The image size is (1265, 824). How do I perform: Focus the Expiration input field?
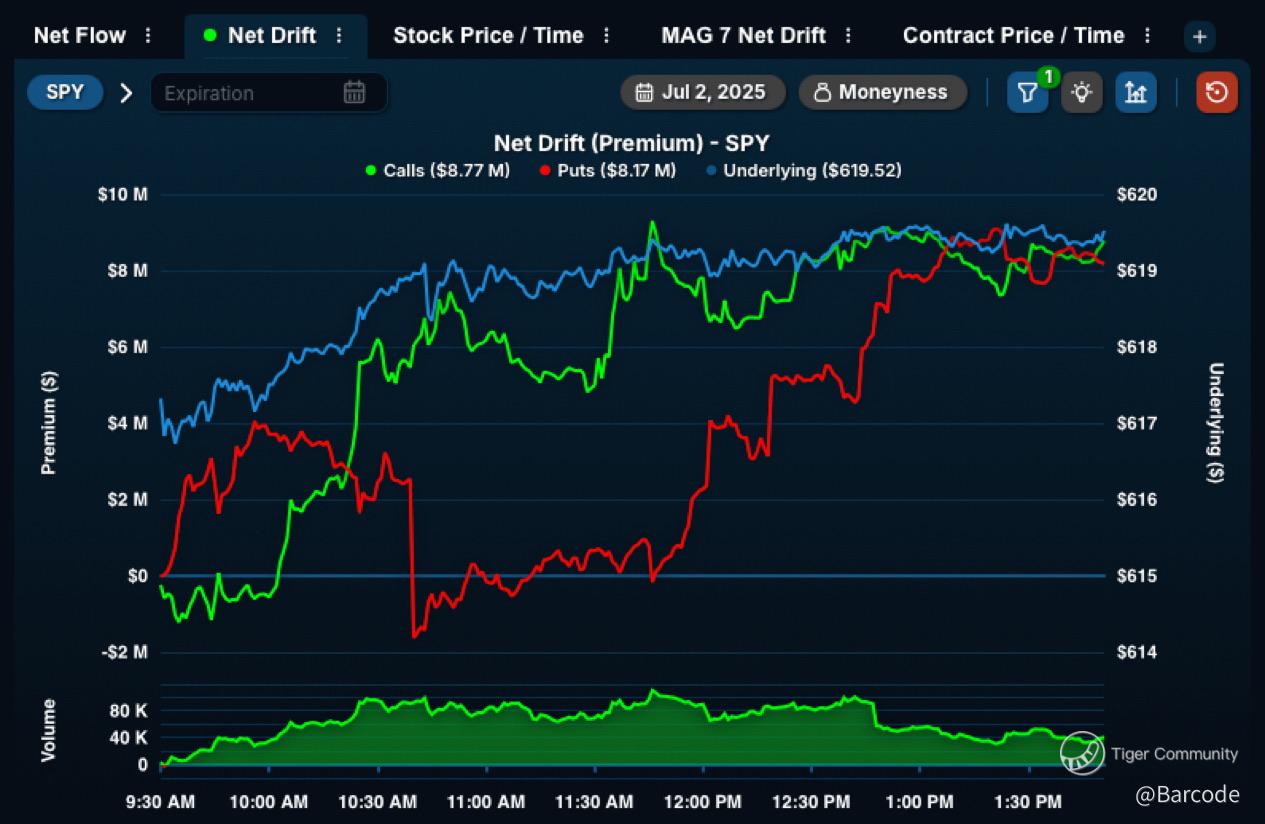268,93
